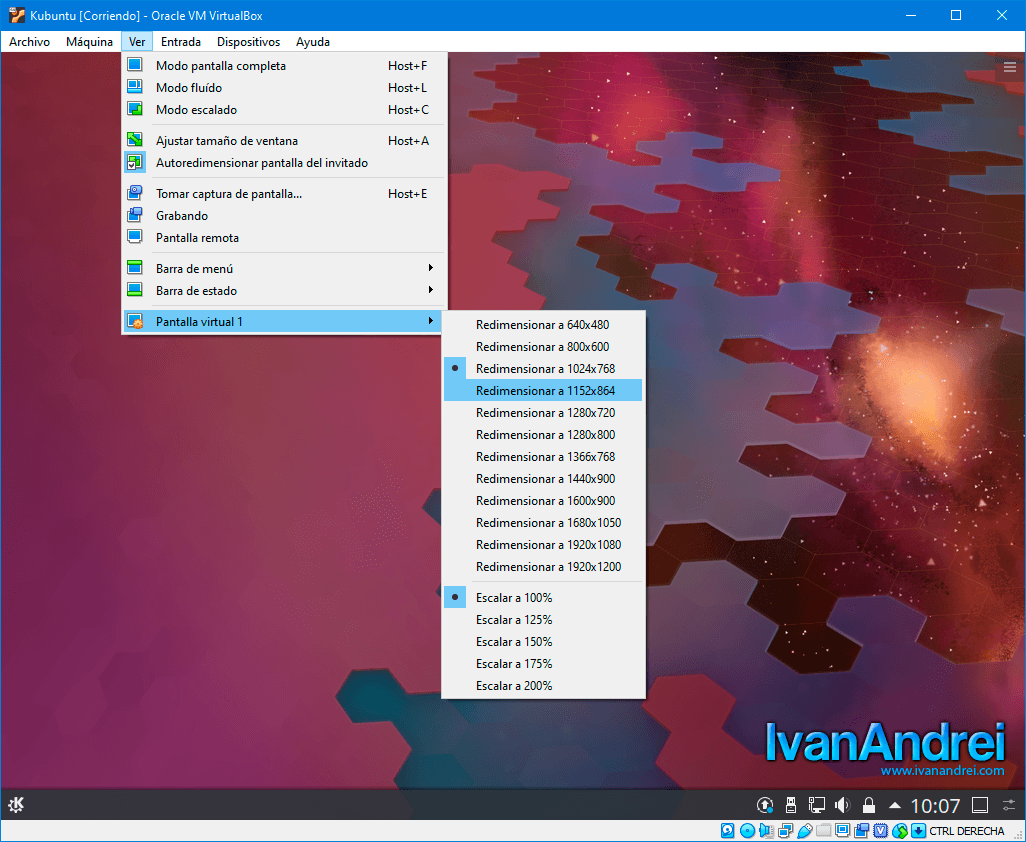
Task: Select Redimensionar a 1600x900
Action: tap(543, 501)
